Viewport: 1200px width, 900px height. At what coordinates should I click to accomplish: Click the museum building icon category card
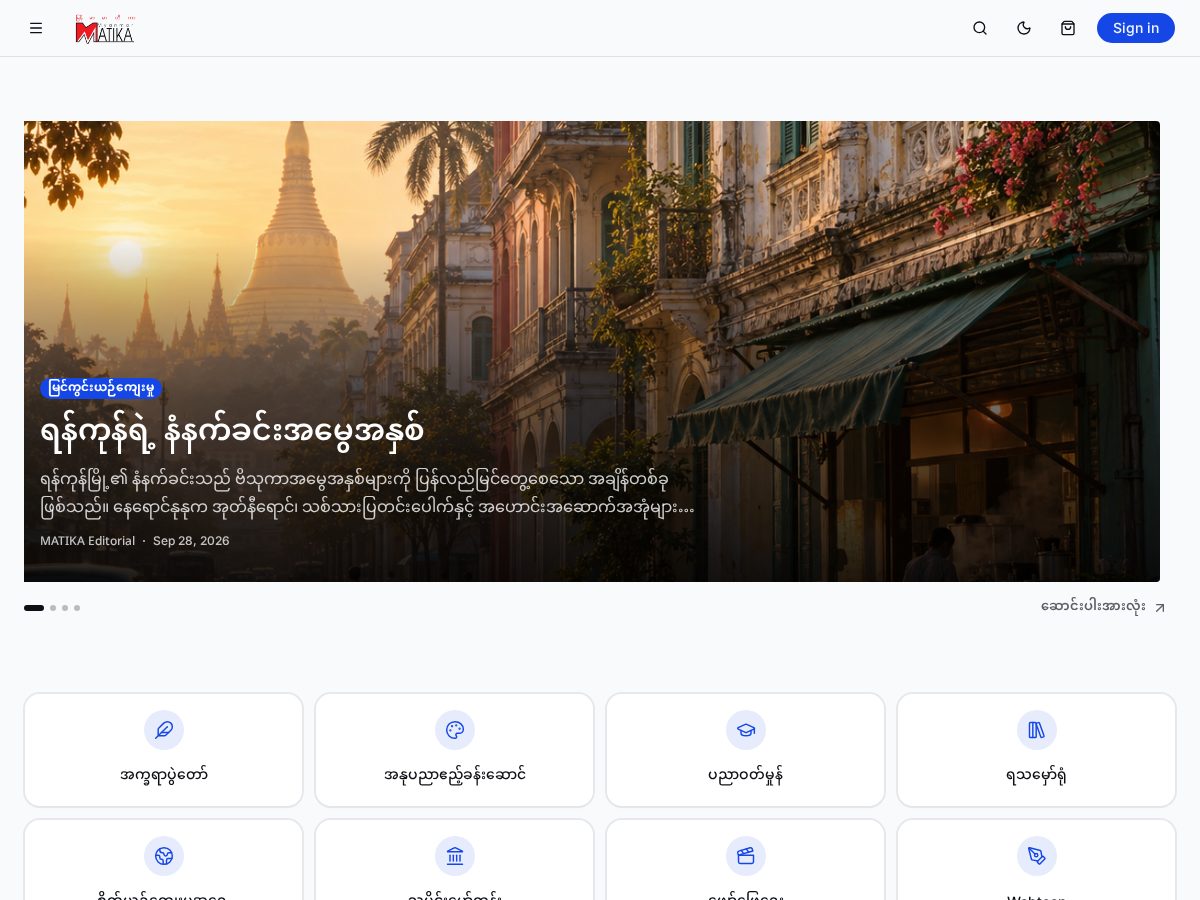pyautogui.click(x=455, y=859)
